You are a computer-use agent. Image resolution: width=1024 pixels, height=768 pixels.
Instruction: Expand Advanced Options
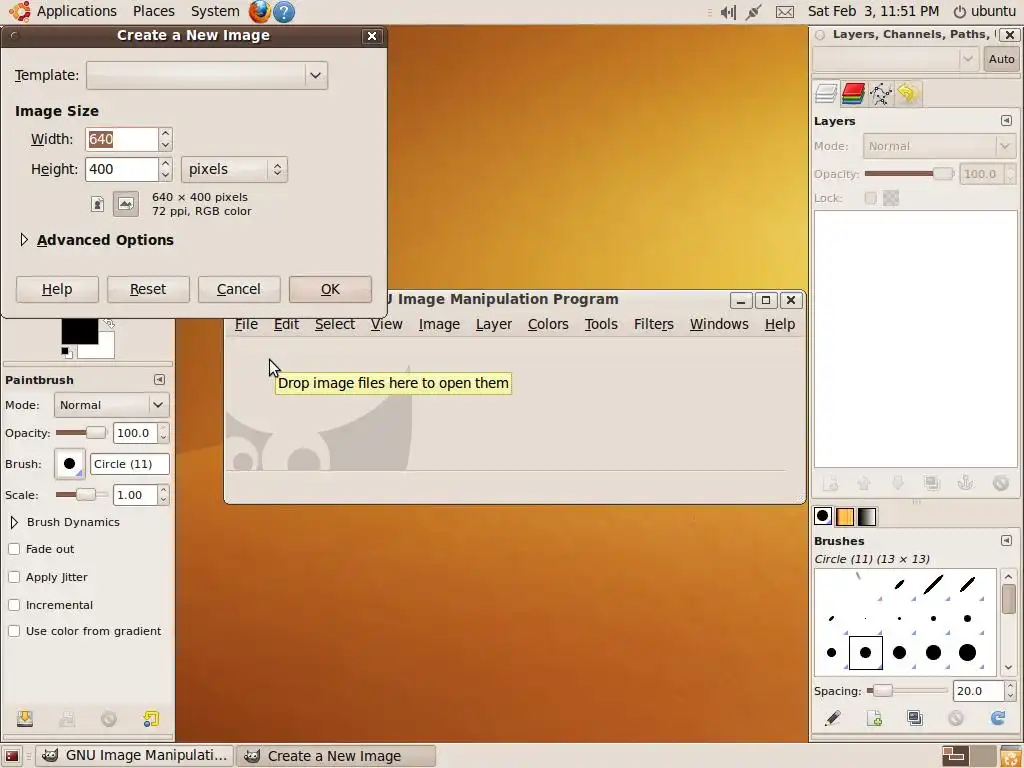point(24,240)
